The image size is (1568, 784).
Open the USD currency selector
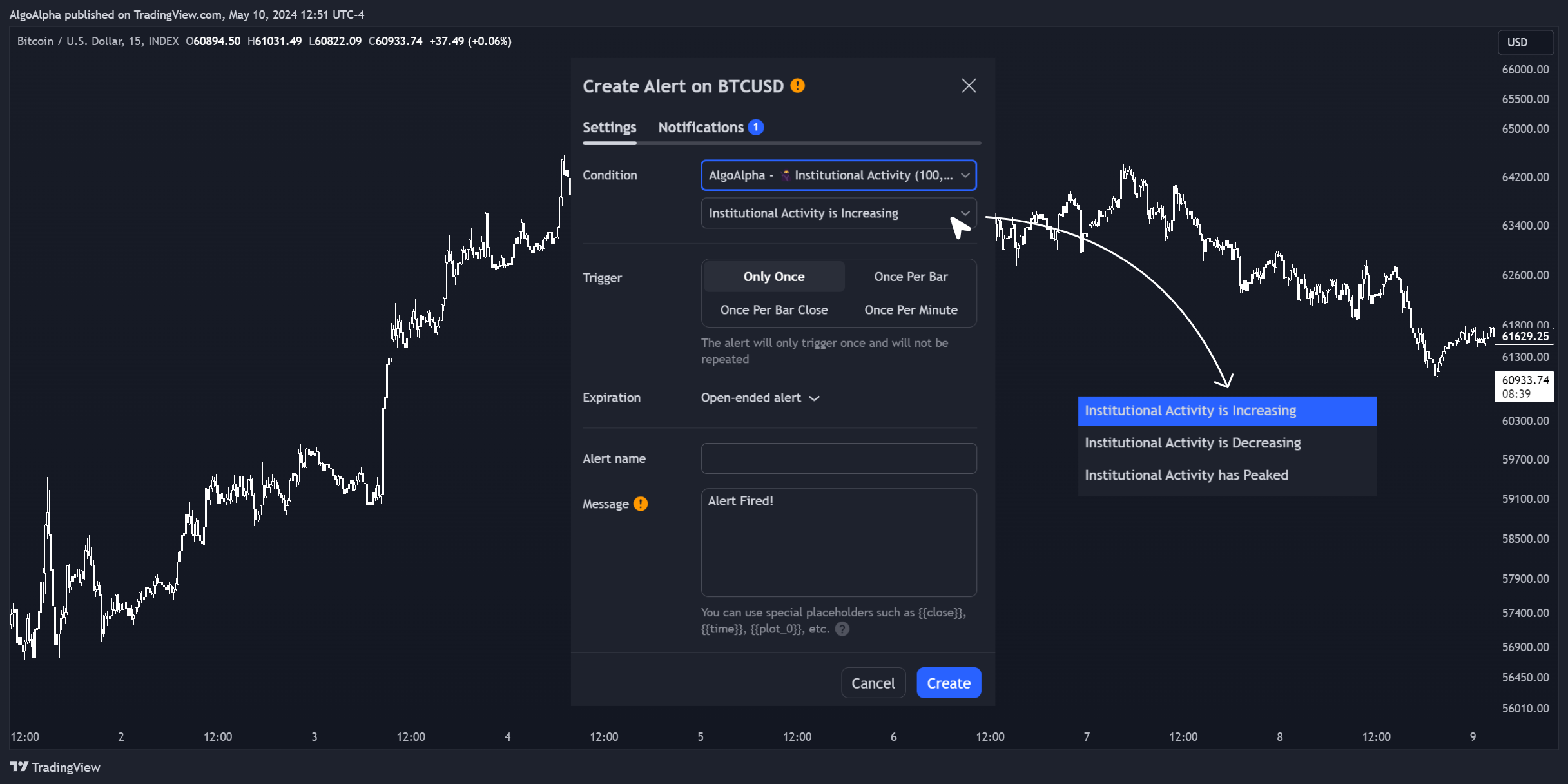[x=1524, y=42]
